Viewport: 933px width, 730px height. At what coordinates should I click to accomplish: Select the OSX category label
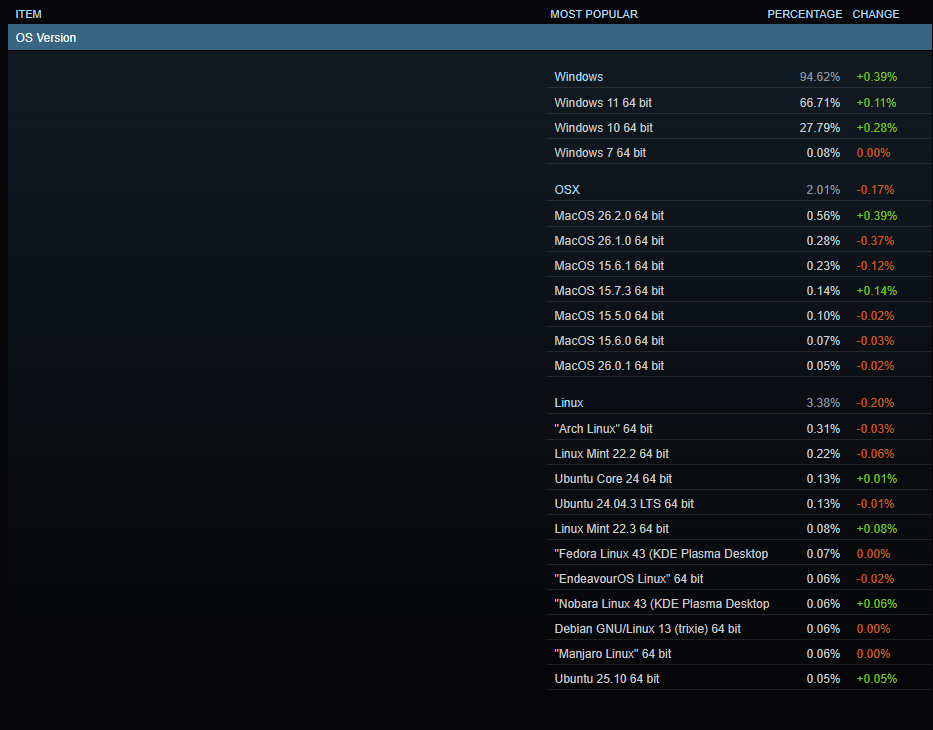click(x=567, y=190)
